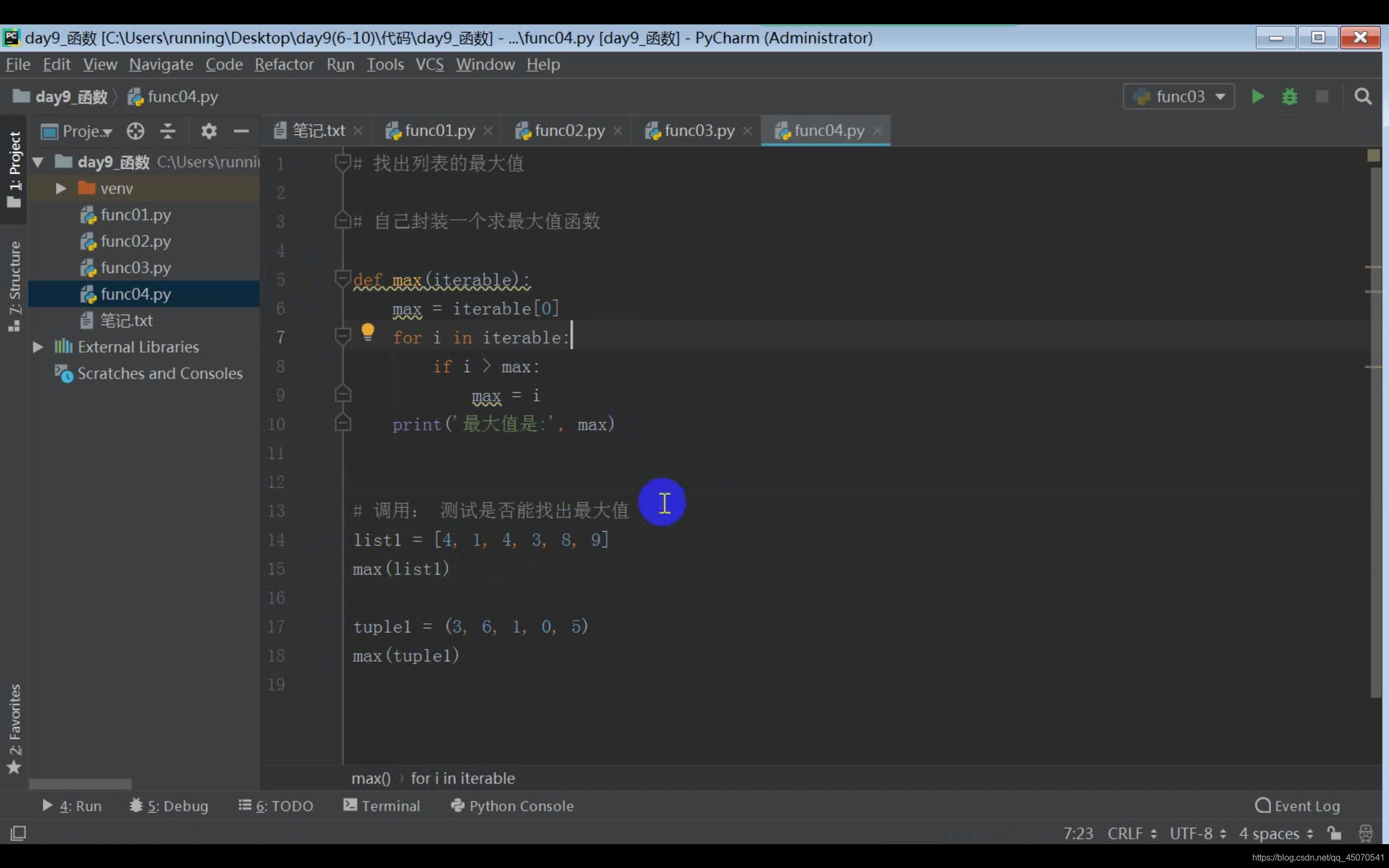Open the Terminal tool window
The width and height of the screenshot is (1389, 868).
pyautogui.click(x=381, y=806)
